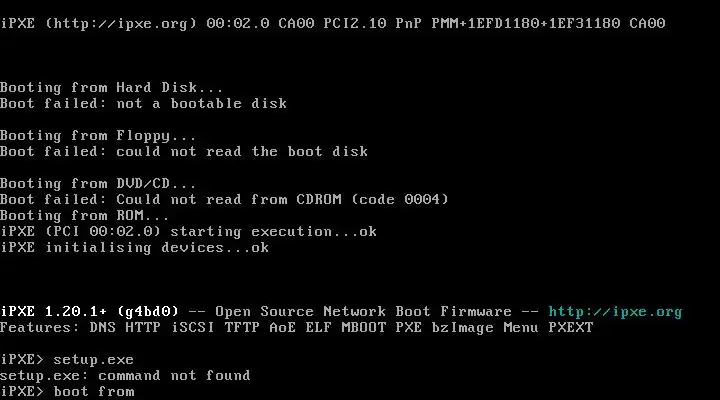Click 'iPXE initialising devices...ok' line

pos(134,248)
